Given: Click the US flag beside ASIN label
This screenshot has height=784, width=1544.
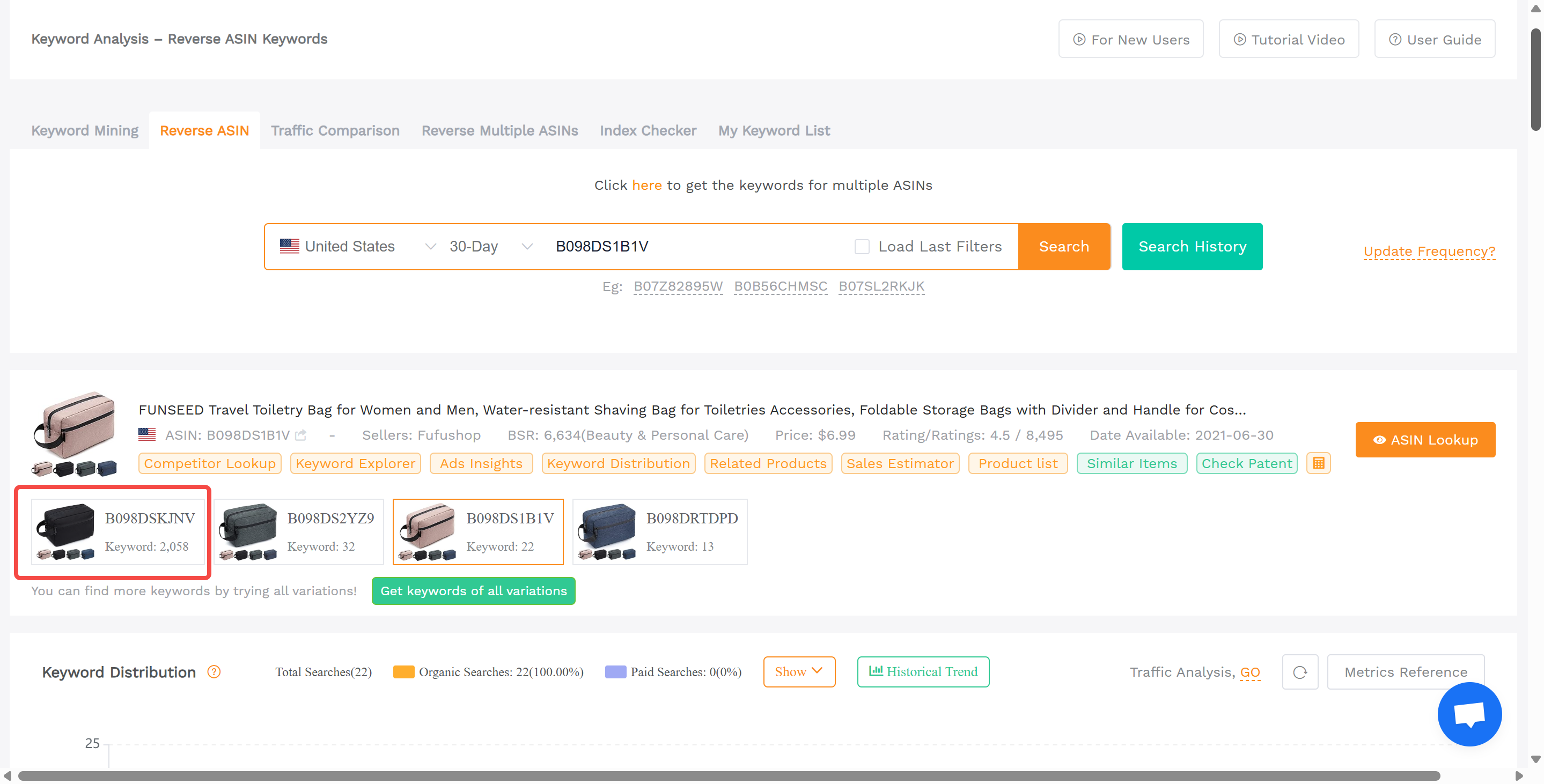Looking at the screenshot, I should [x=147, y=434].
